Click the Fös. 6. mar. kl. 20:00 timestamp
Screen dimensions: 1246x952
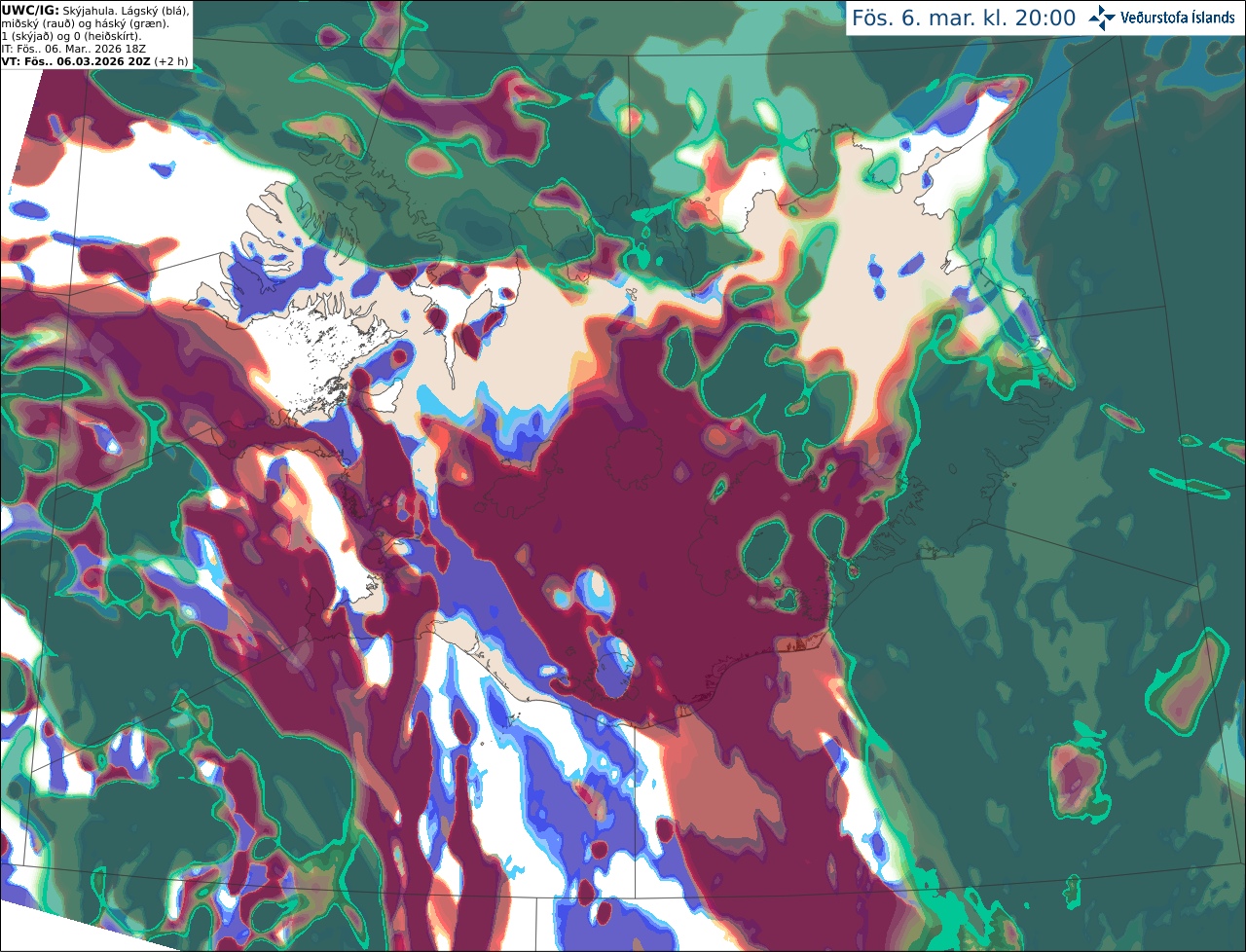(x=964, y=18)
